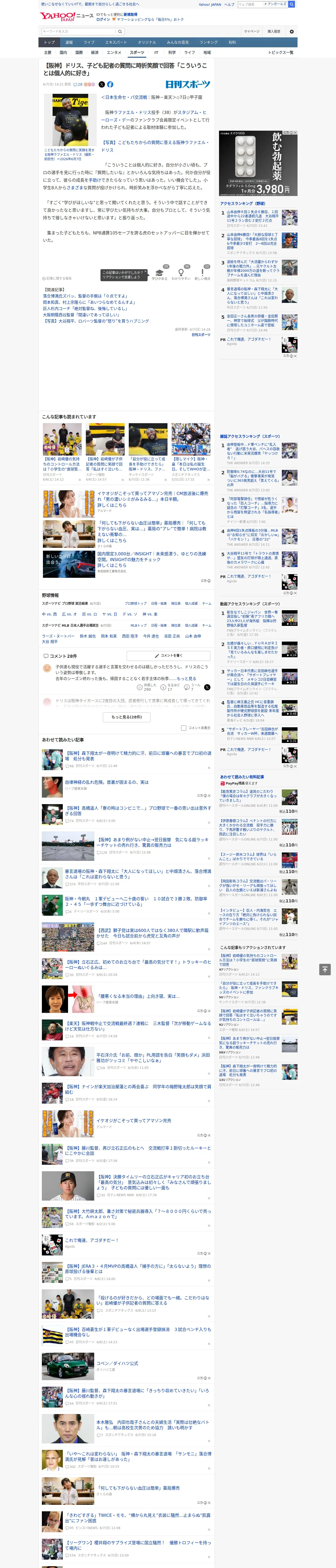Open トピックス一覧 link

coord(281,52)
